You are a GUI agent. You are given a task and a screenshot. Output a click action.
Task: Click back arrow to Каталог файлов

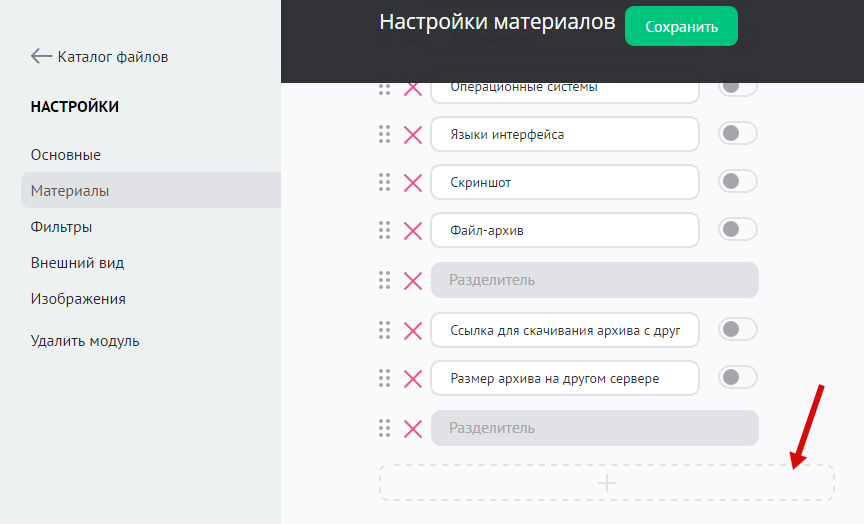click(41, 56)
